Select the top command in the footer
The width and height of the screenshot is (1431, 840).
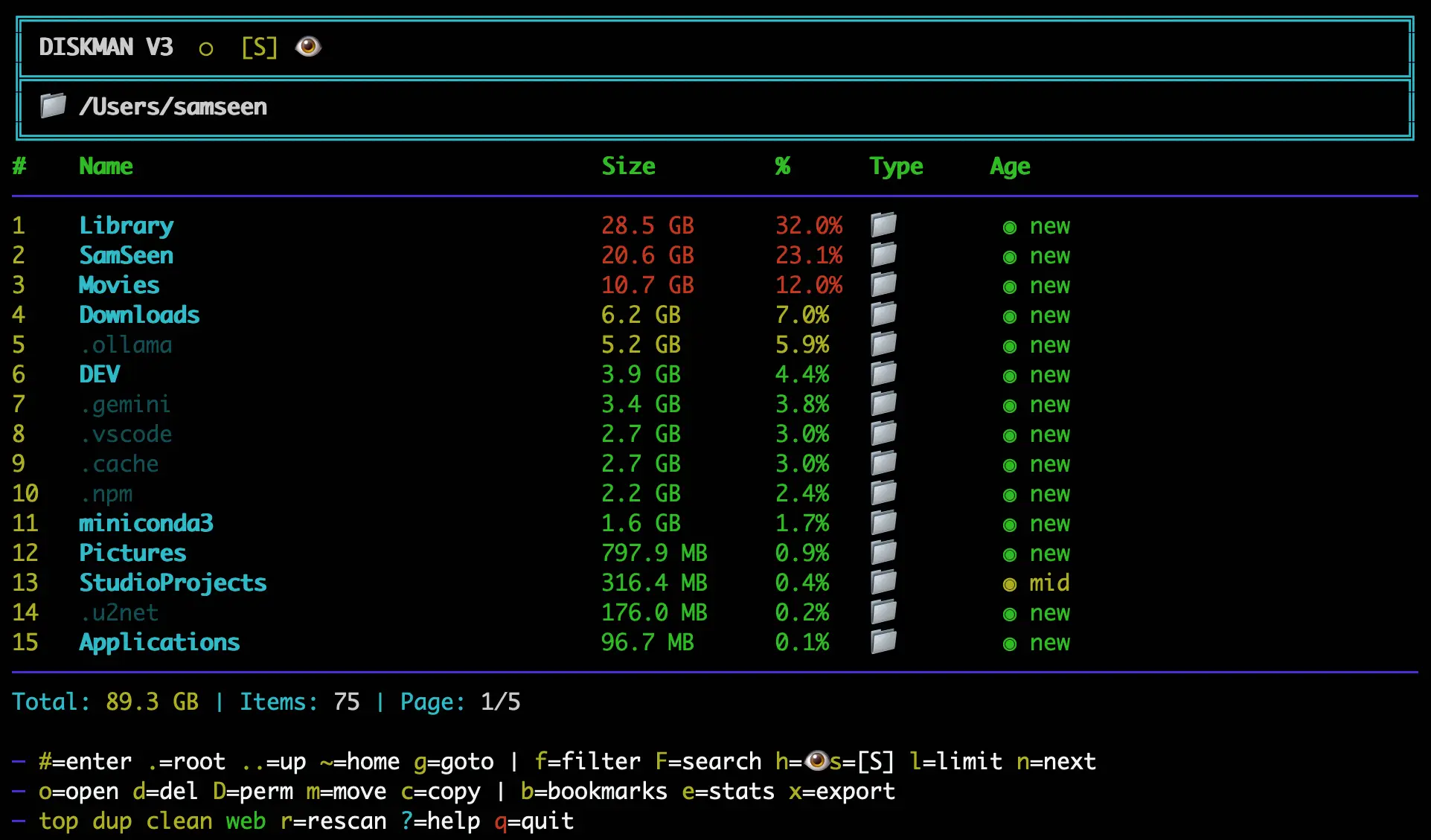pyautogui.click(x=58, y=821)
